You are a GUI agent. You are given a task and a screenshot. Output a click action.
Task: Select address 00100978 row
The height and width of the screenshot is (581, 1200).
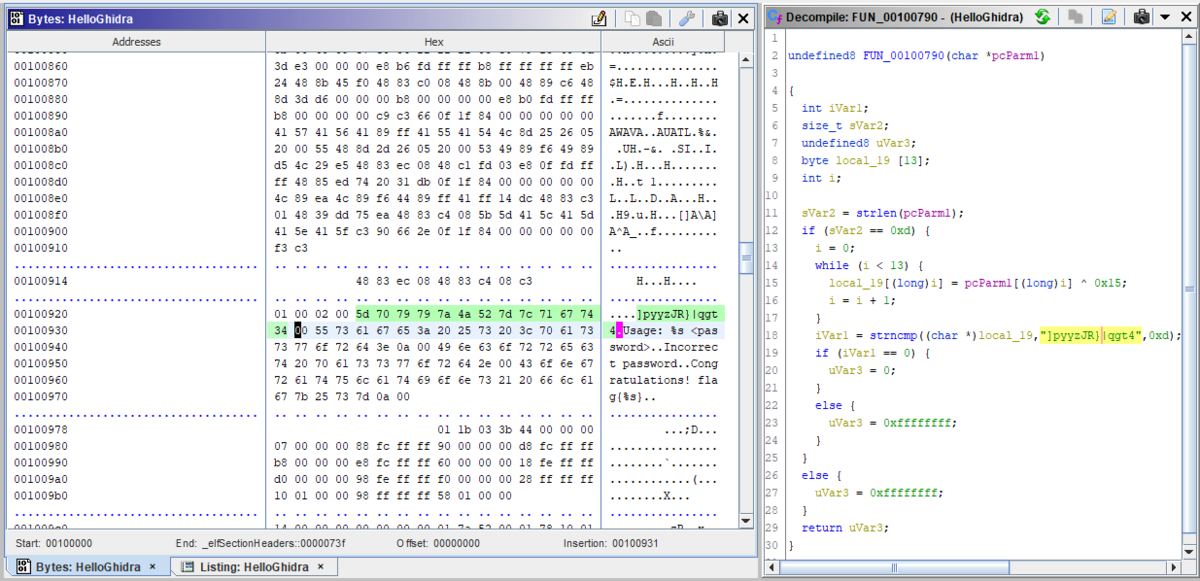(x=41, y=429)
